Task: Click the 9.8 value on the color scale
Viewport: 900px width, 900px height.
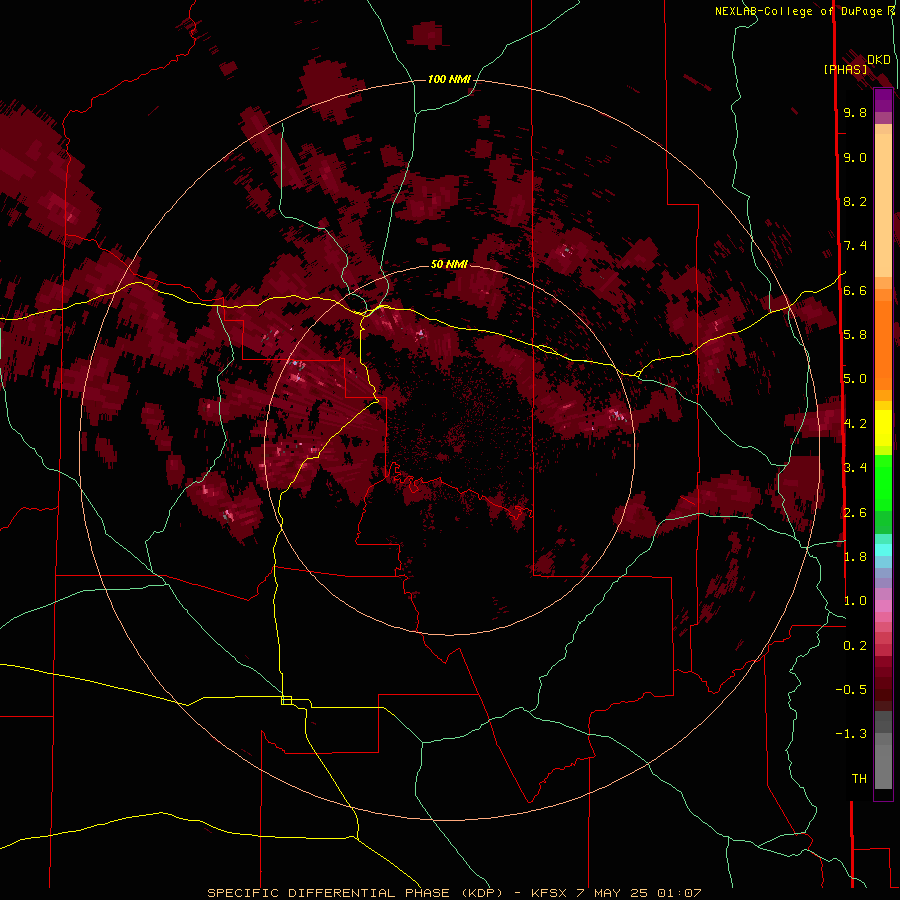Action: (x=855, y=112)
